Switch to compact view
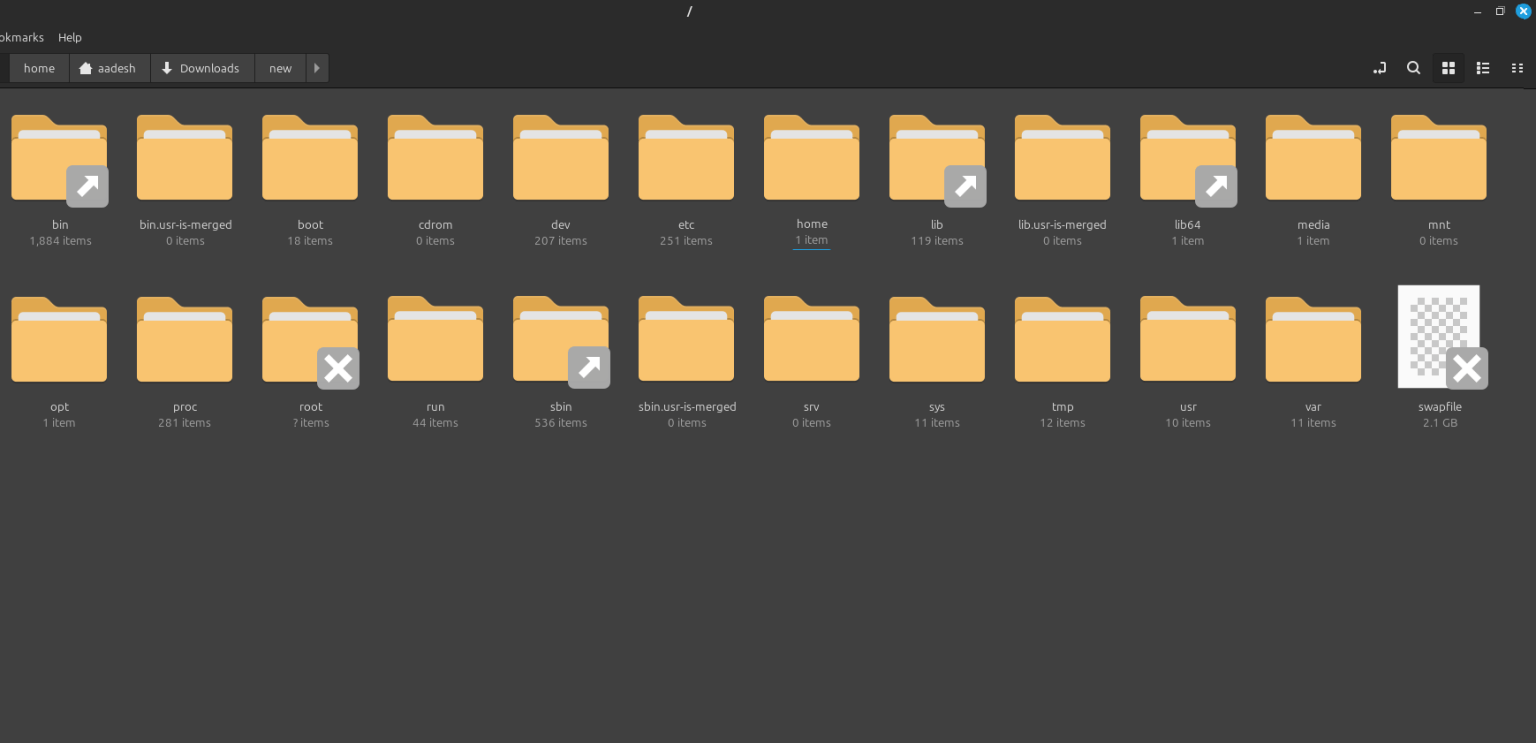Image resolution: width=1536 pixels, height=743 pixels. tap(1517, 68)
